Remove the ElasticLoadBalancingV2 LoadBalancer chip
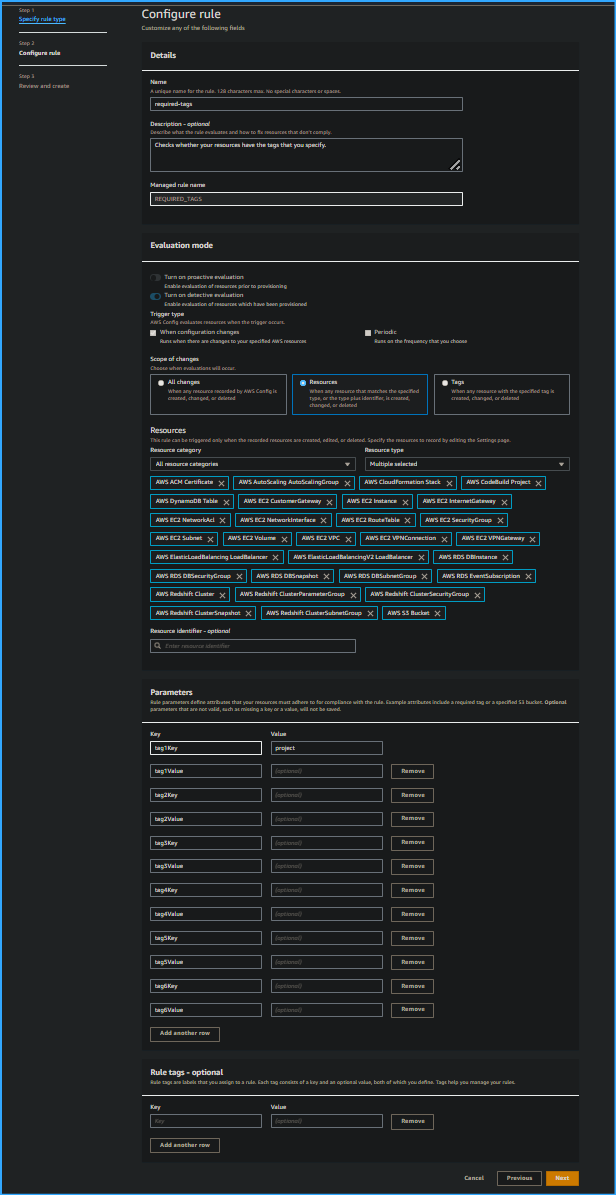This screenshot has width=616, height=1195. coord(421,558)
